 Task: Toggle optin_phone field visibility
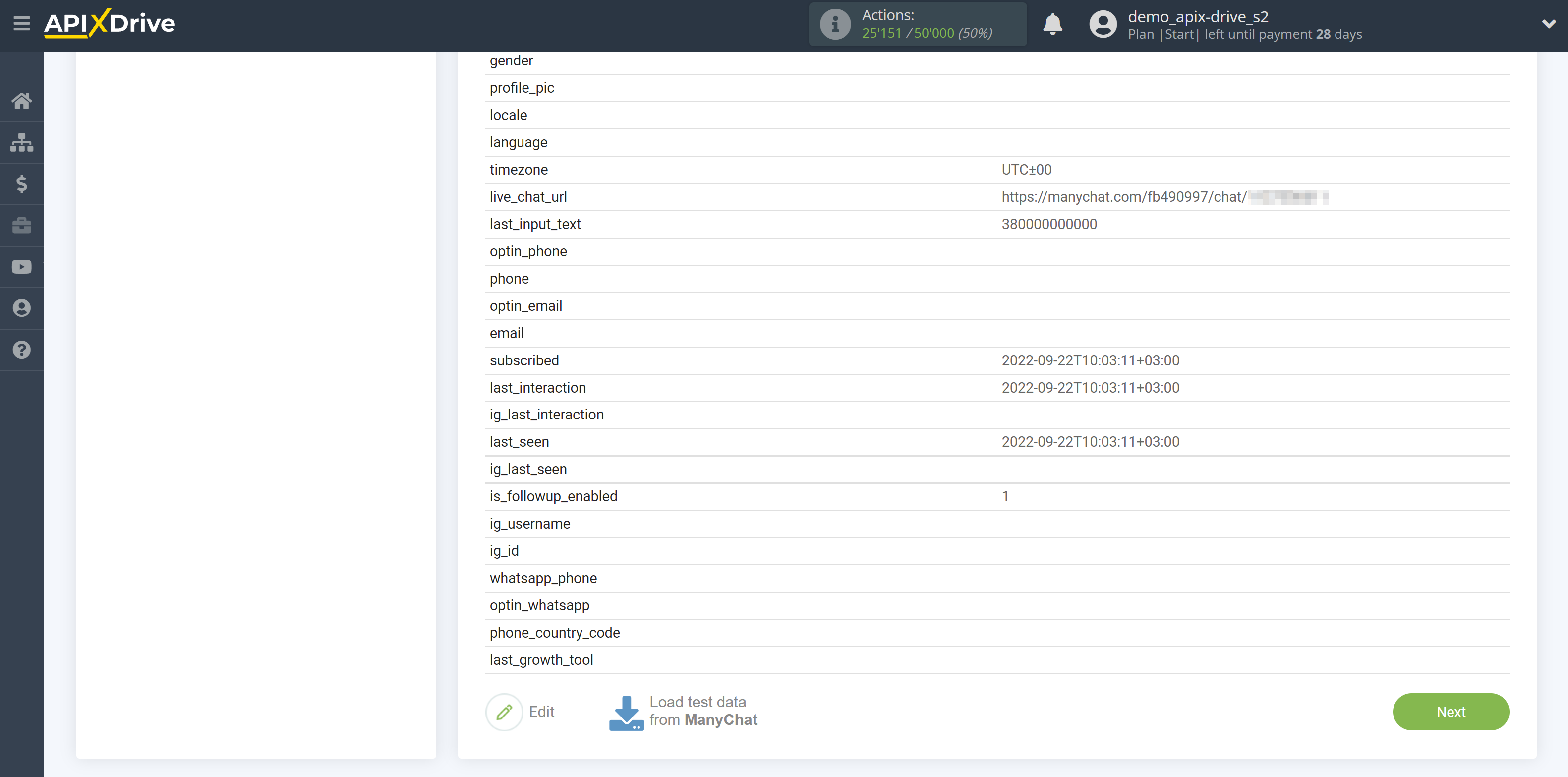point(528,251)
